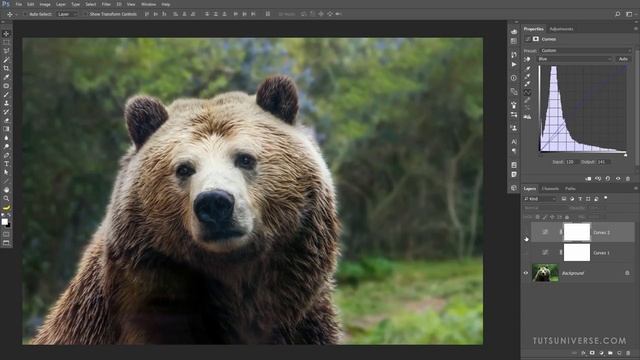
Task: Toggle adjustment visibility eye in Properties panel
Action: point(618,179)
